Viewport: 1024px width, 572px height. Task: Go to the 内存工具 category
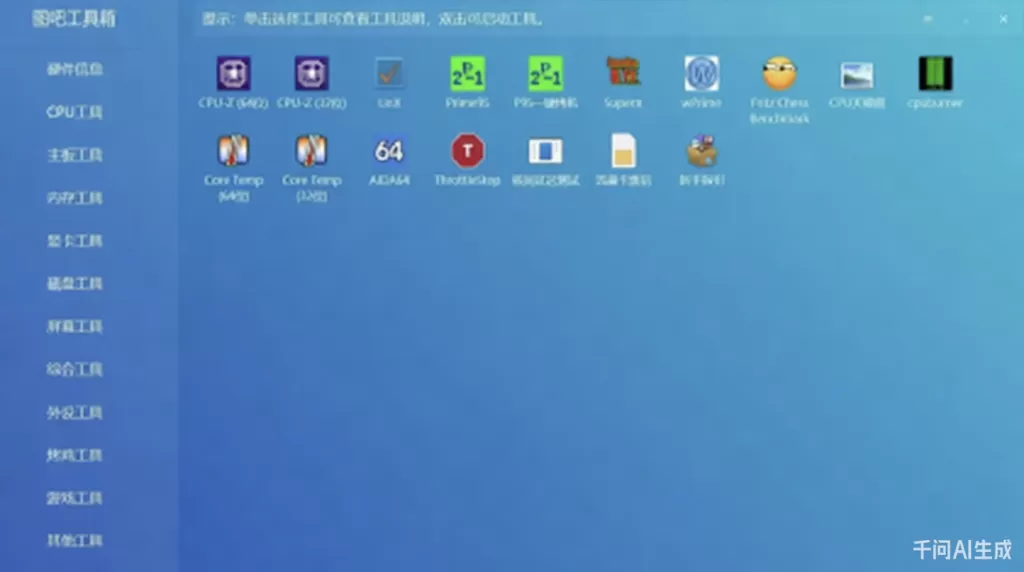pyautogui.click(x=75, y=198)
